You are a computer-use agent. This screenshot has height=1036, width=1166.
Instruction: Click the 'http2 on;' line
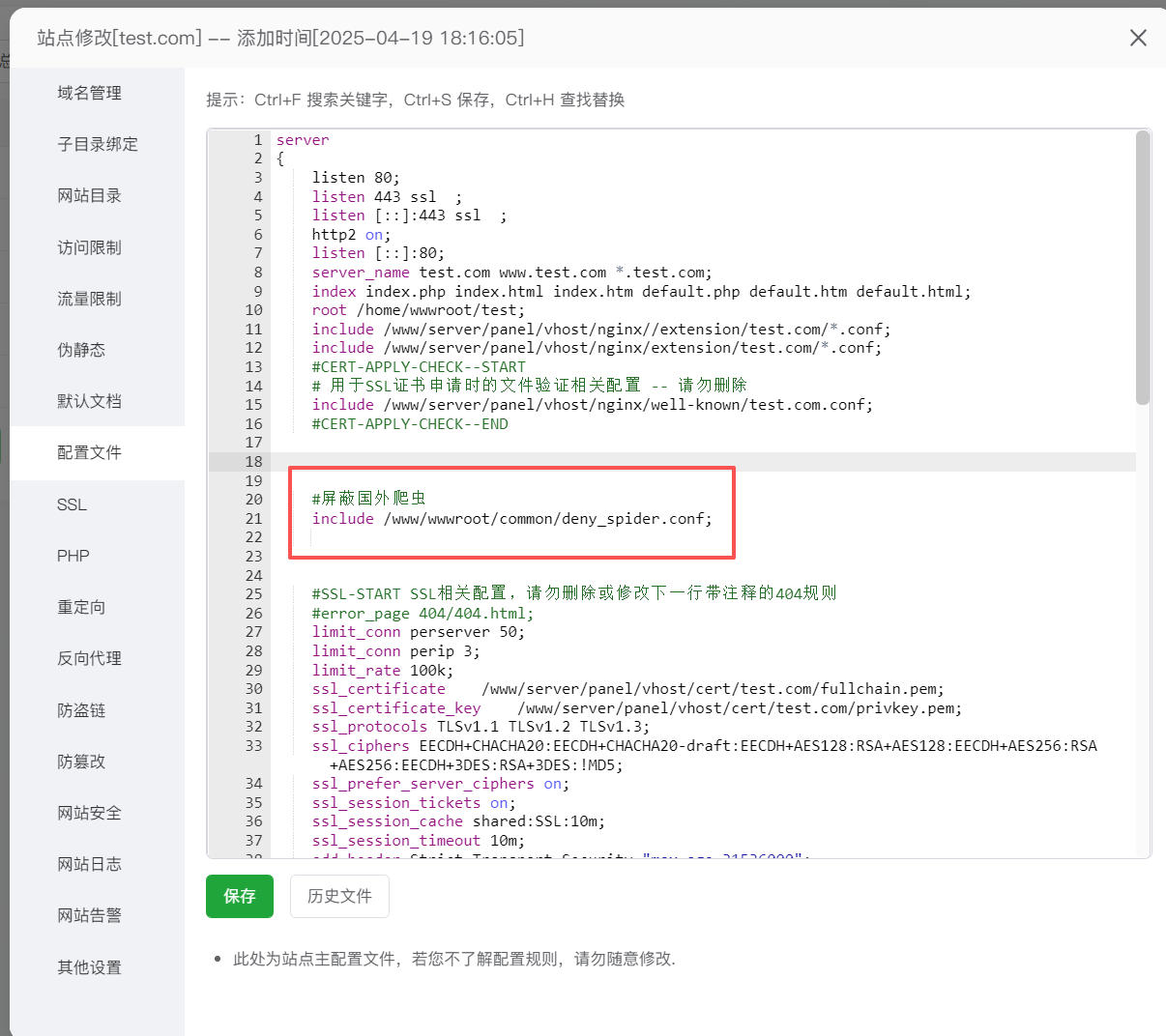click(x=351, y=235)
